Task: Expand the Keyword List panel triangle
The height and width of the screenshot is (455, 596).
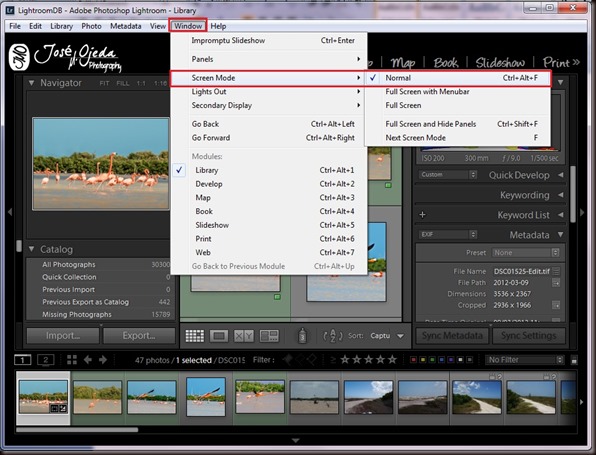Action: point(561,215)
